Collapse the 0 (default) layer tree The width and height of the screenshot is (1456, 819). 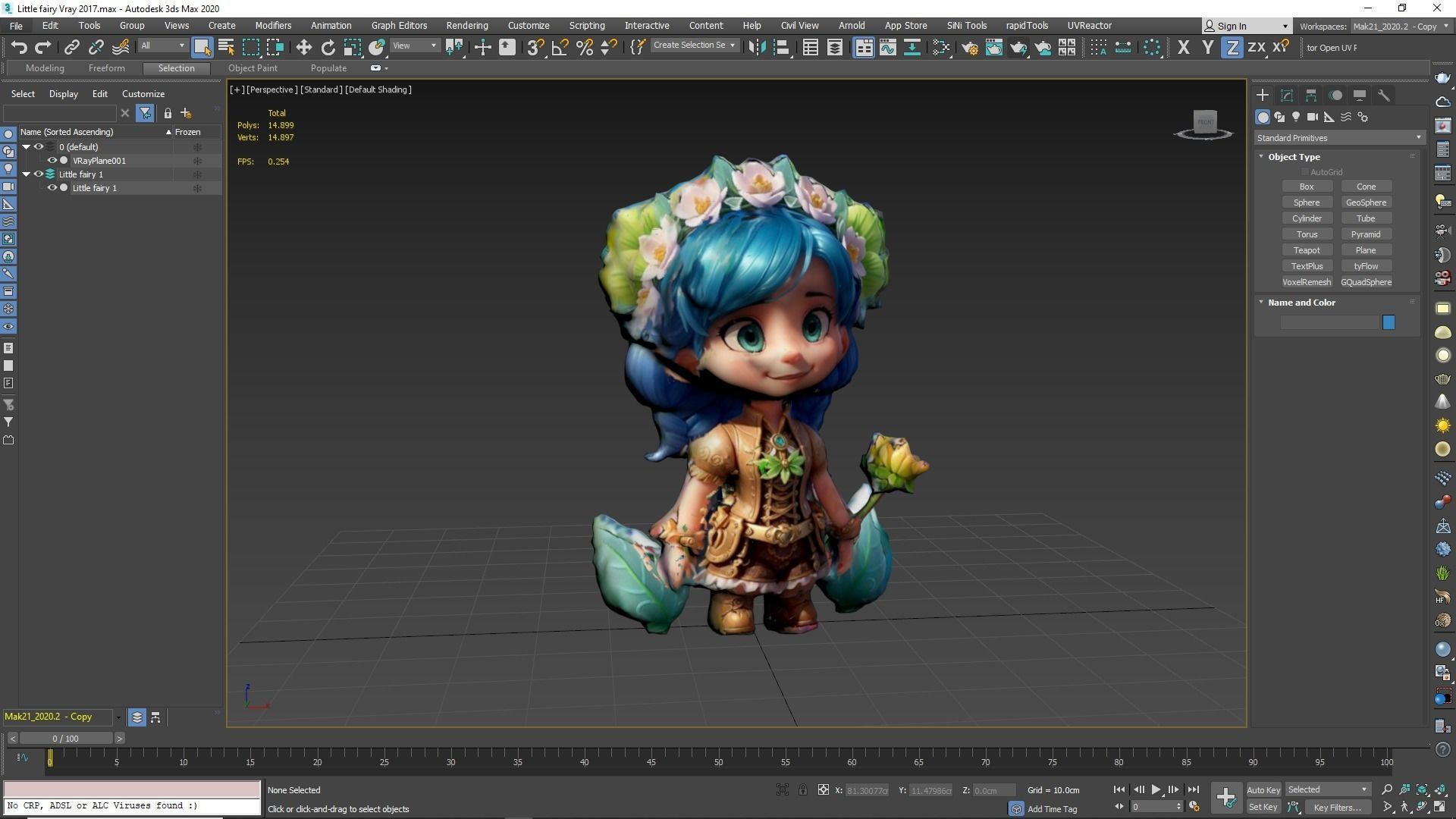[26, 146]
